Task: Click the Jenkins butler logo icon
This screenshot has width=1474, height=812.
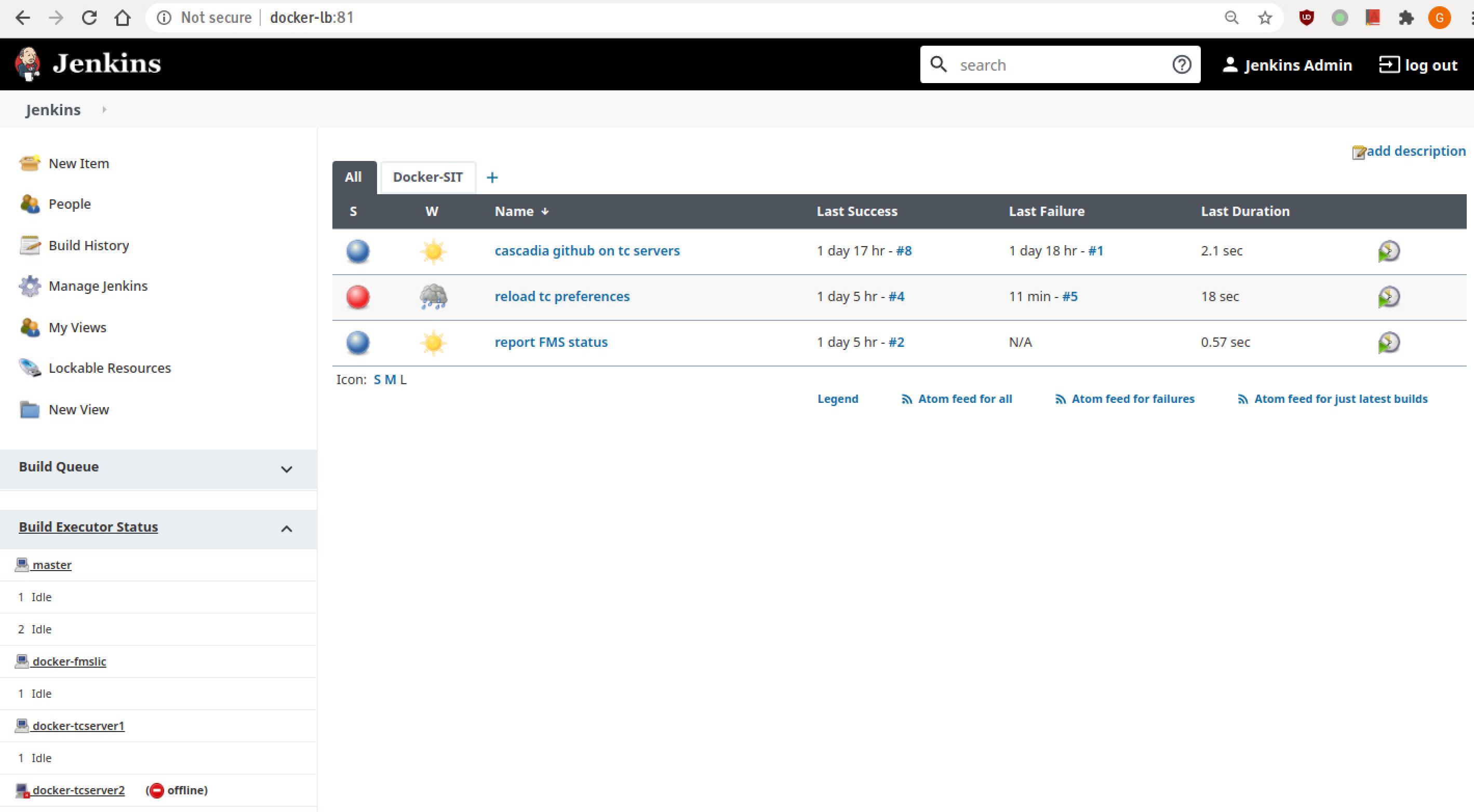Action: pos(28,64)
